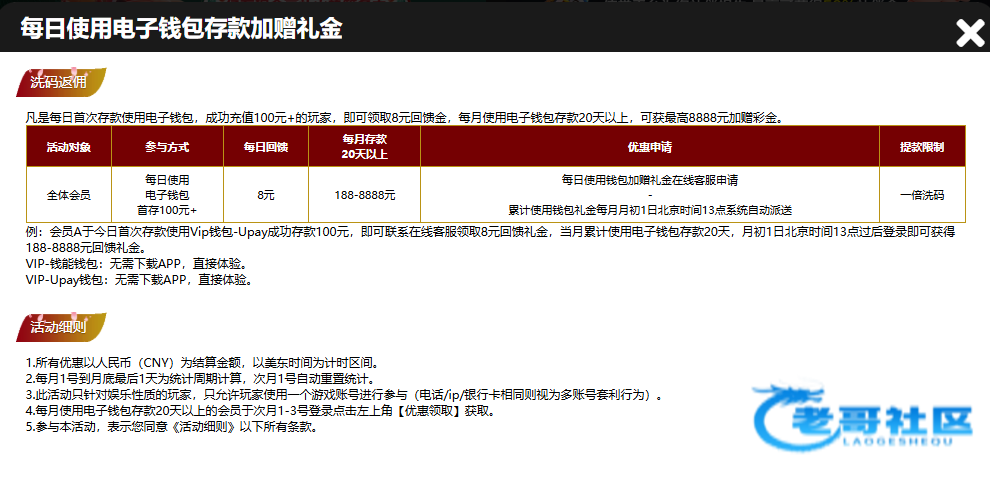Click the VIP-钱能钱包 description line
The image size is (990, 479).
[x=135, y=264]
